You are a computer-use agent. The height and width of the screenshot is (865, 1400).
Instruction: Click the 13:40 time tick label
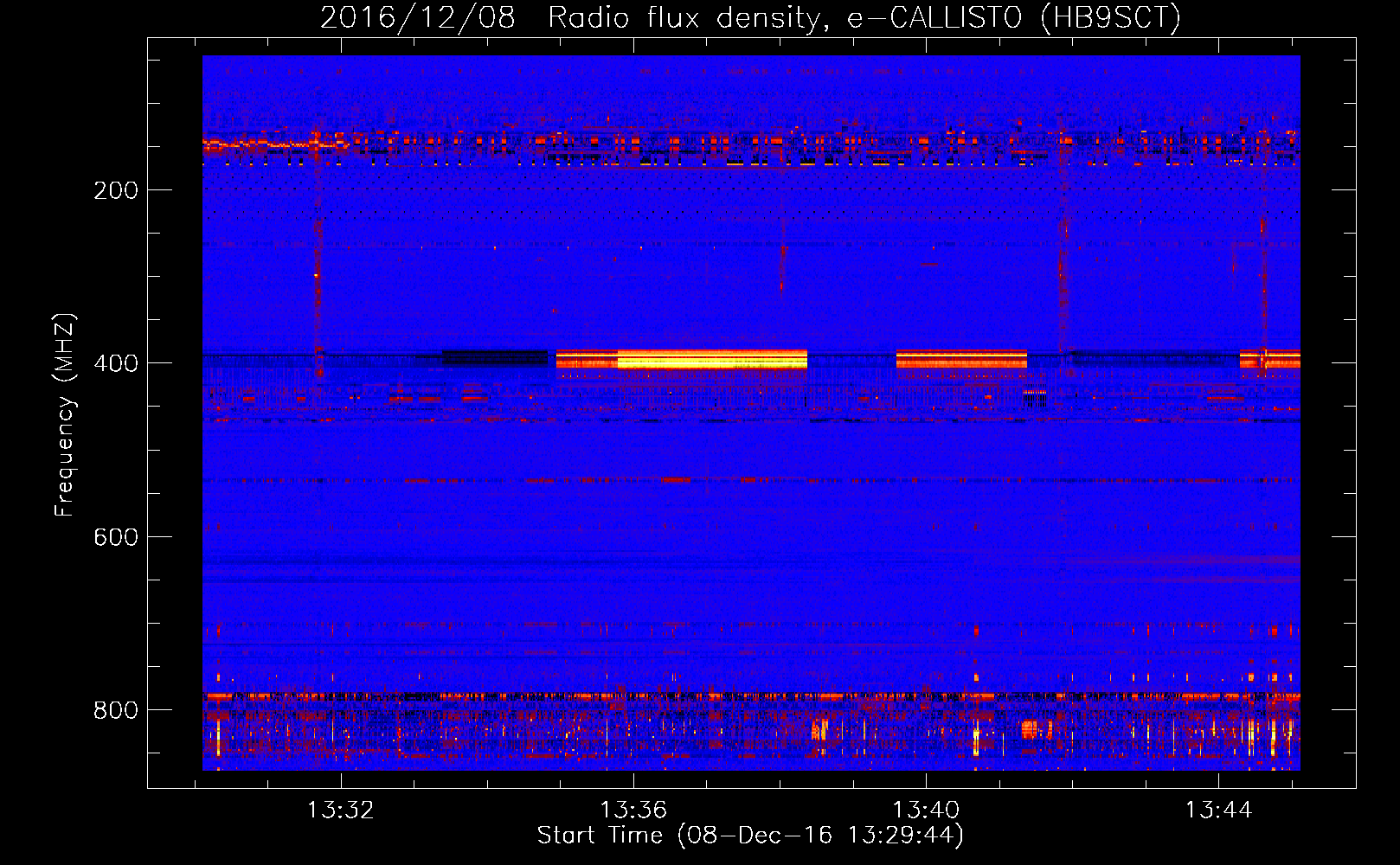pos(926,811)
